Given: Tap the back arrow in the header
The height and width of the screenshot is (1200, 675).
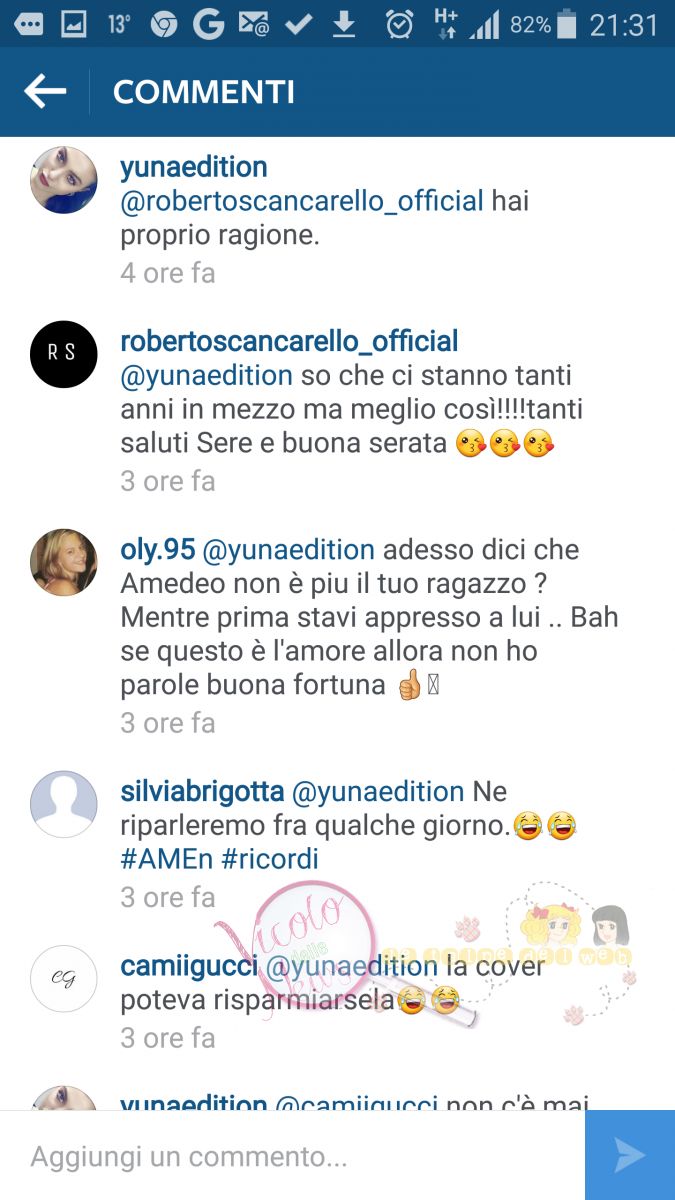Looking at the screenshot, I should click(x=45, y=92).
